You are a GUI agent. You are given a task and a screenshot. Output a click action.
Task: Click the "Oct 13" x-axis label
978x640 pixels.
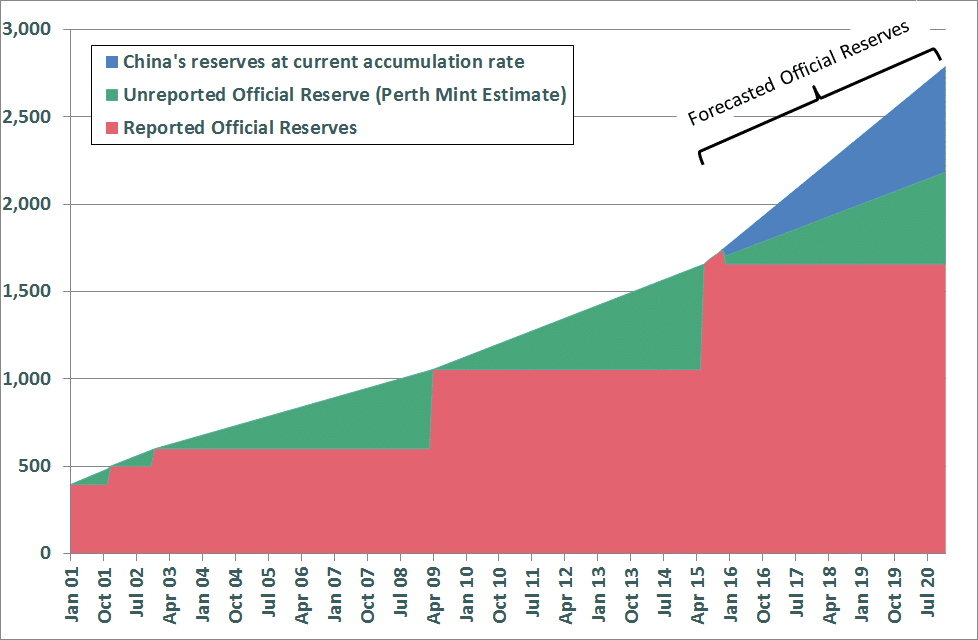coord(631,594)
